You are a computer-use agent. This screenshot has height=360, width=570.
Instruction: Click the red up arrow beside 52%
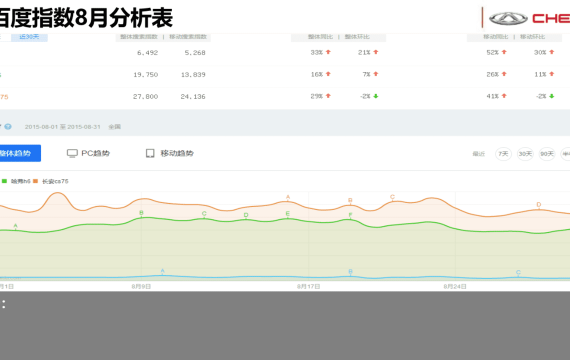click(504, 52)
